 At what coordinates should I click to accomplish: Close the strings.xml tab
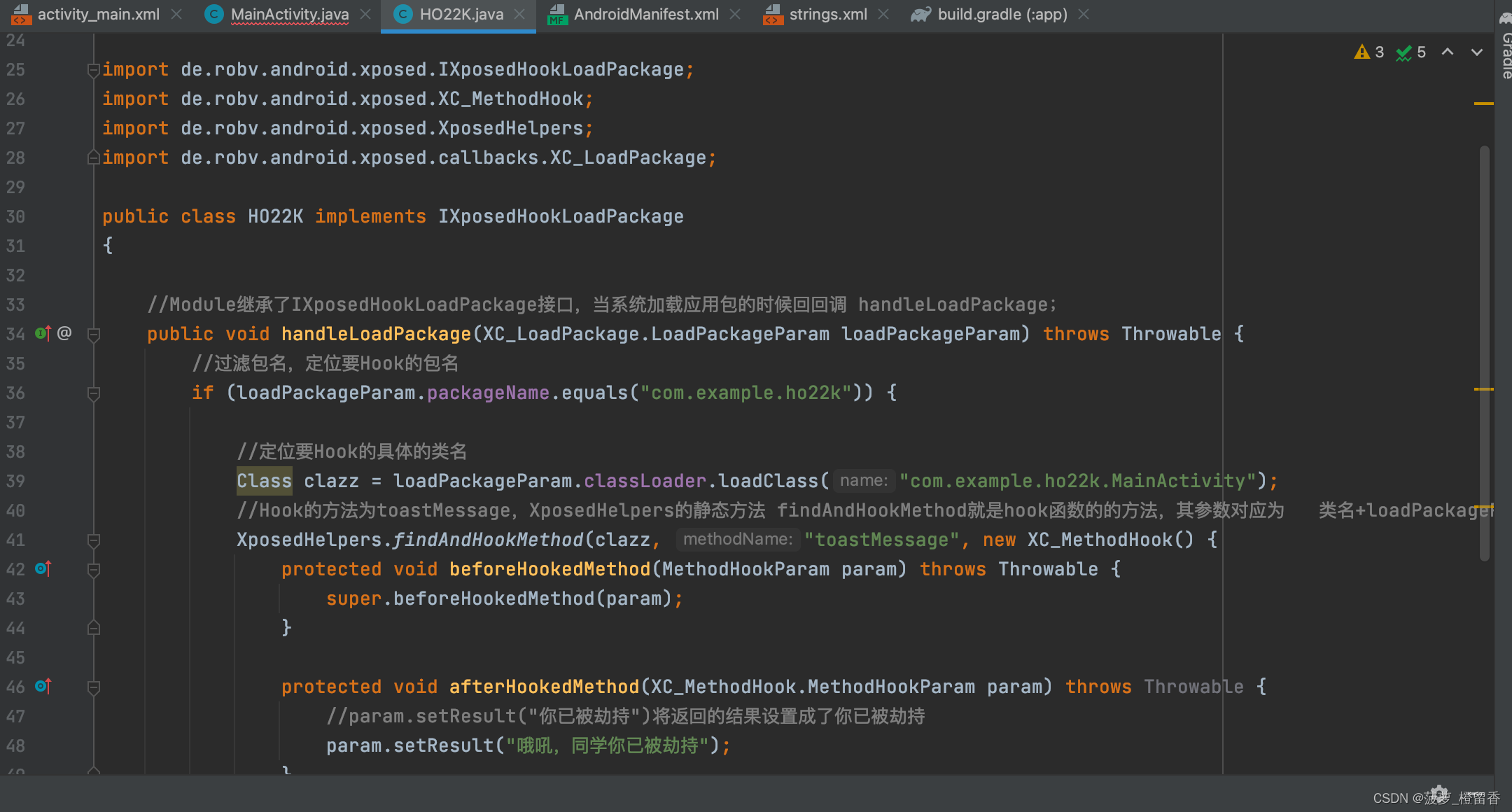(883, 15)
